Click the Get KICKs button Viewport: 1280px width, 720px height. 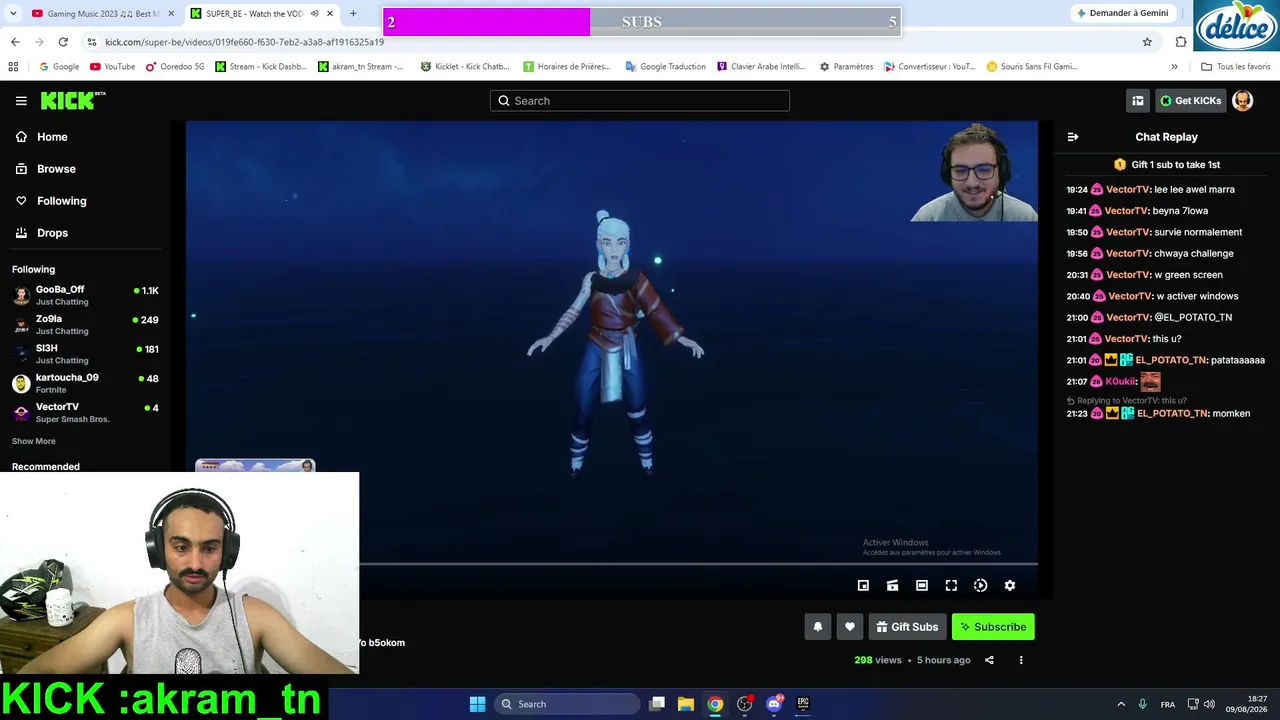[1190, 100]
